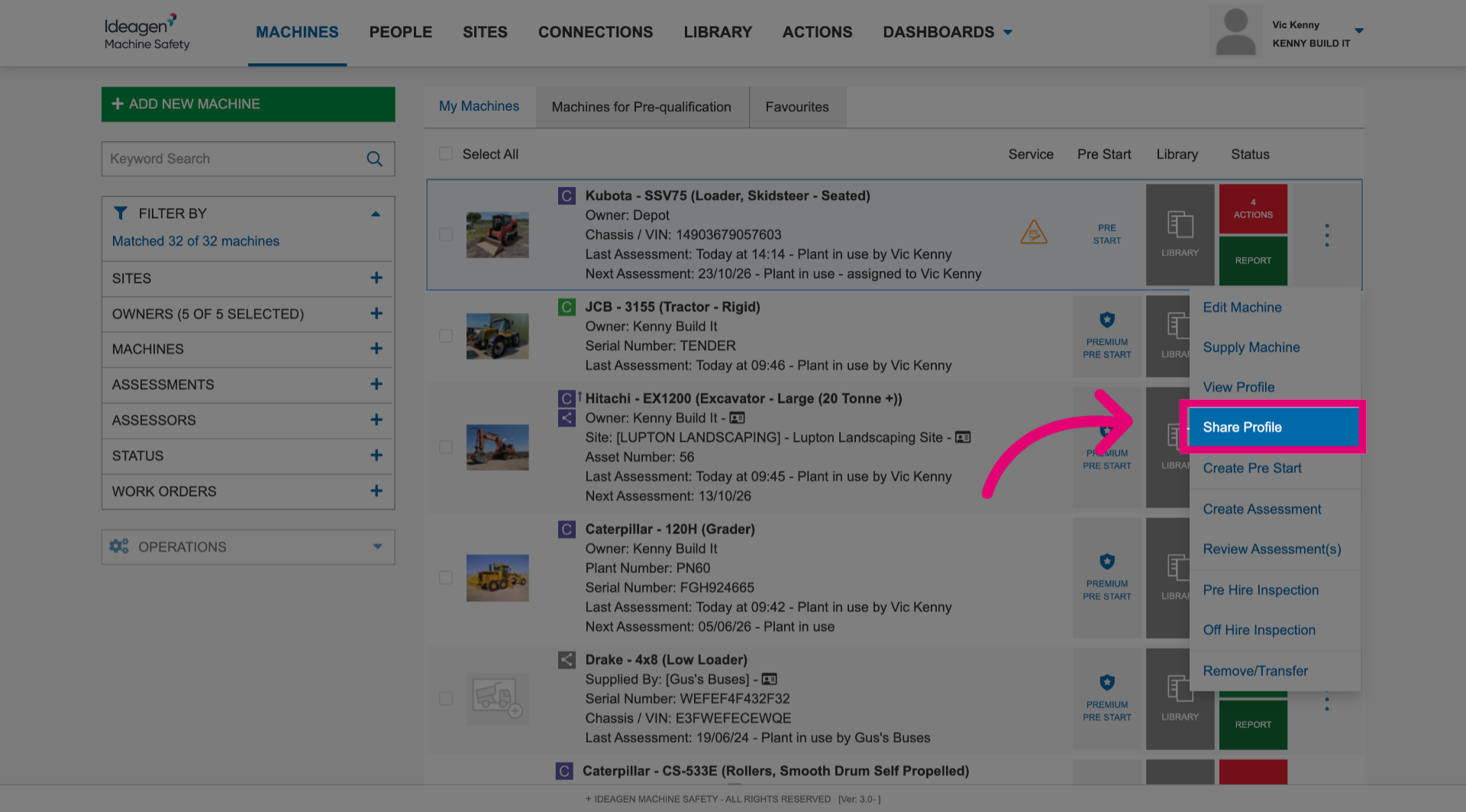The height and width of the screenshot is (812, 1466).
Task: Click the red 4 ACTIONS tile for Kubota
Action: pyautogui.click(x=1253, y=208)
